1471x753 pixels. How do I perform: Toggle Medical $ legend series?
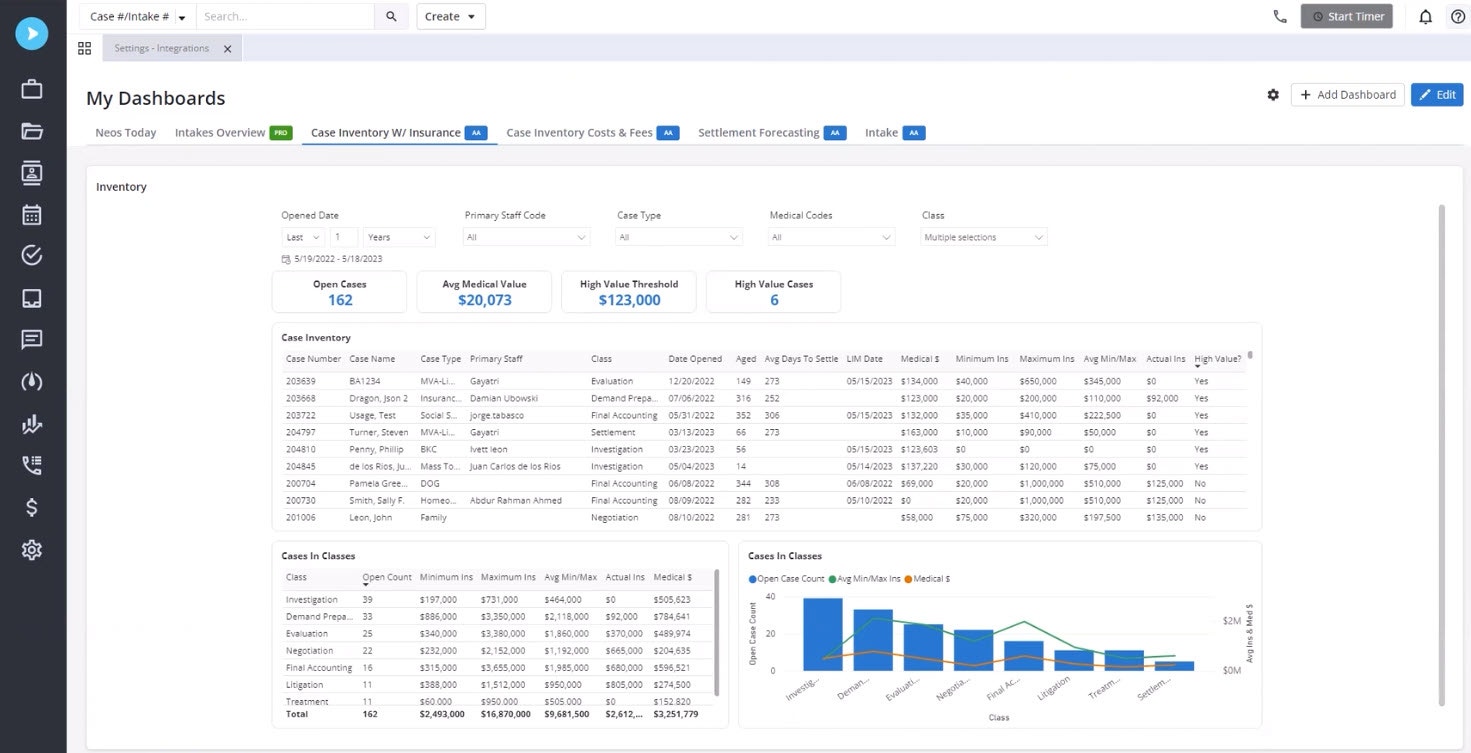(x=927, y=579)
